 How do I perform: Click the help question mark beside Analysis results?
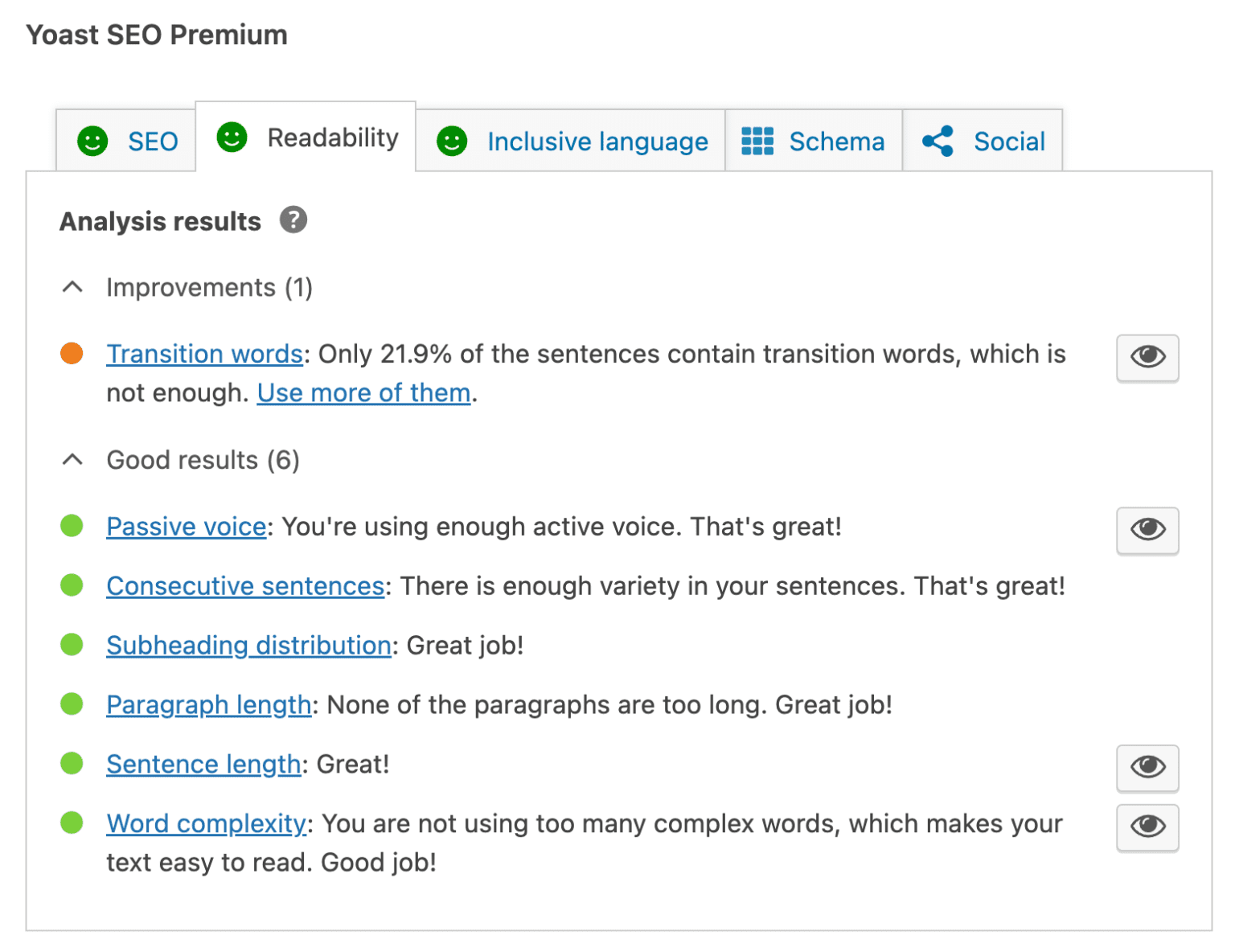pyautogui.click(x=293, y=220)
